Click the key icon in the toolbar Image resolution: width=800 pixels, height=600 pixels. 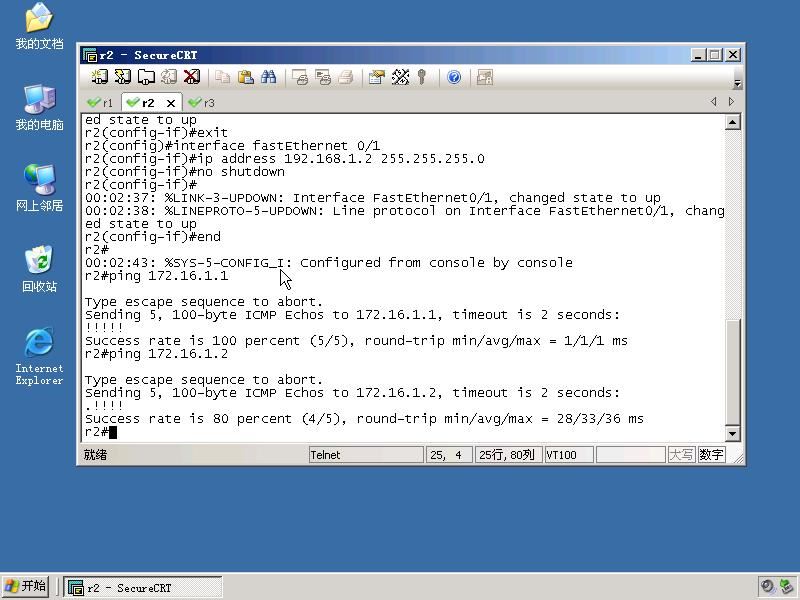coord(421,77)
